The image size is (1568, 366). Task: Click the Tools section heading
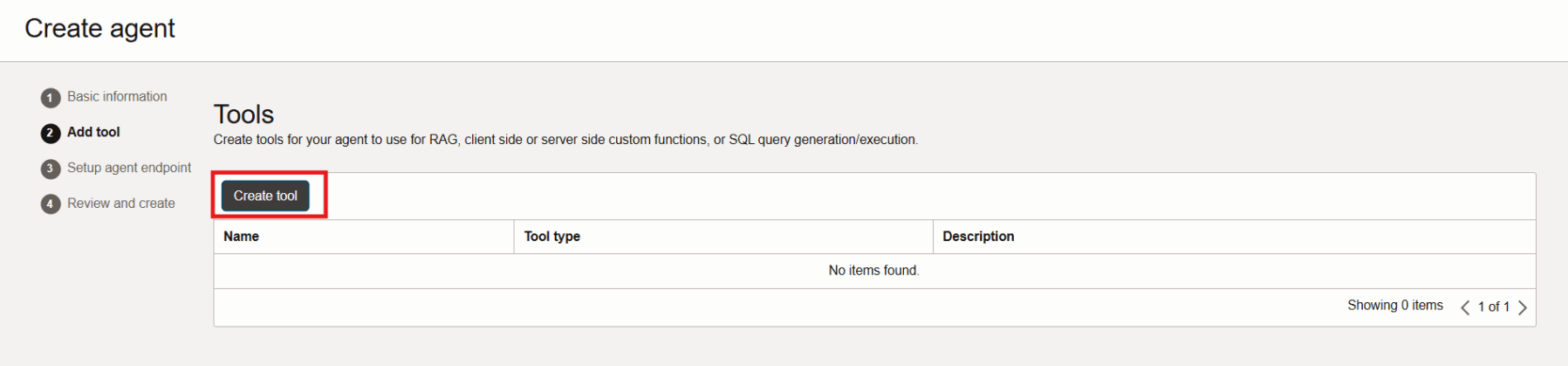(x=243, y=114)
